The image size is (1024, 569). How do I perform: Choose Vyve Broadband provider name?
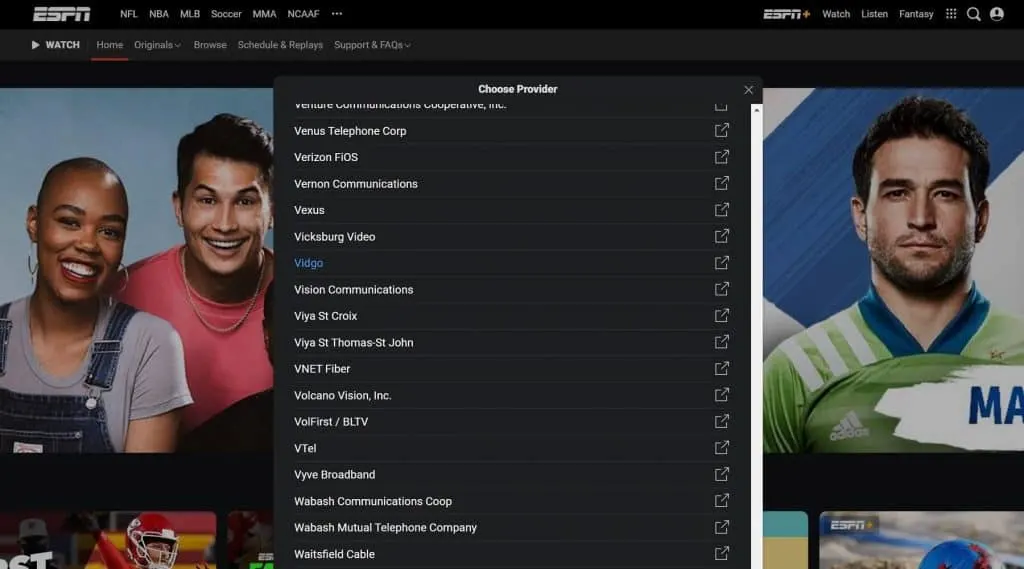coord(334,475)
